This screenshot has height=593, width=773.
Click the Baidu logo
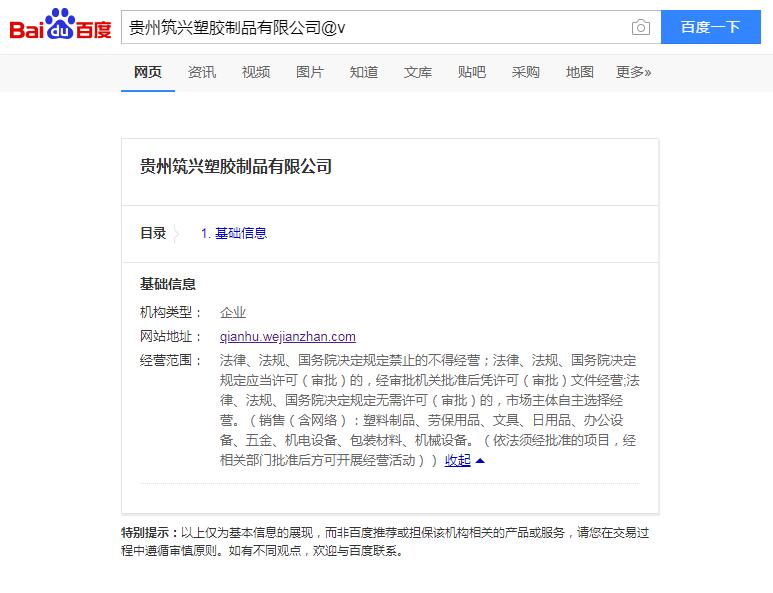coord(60,27)
